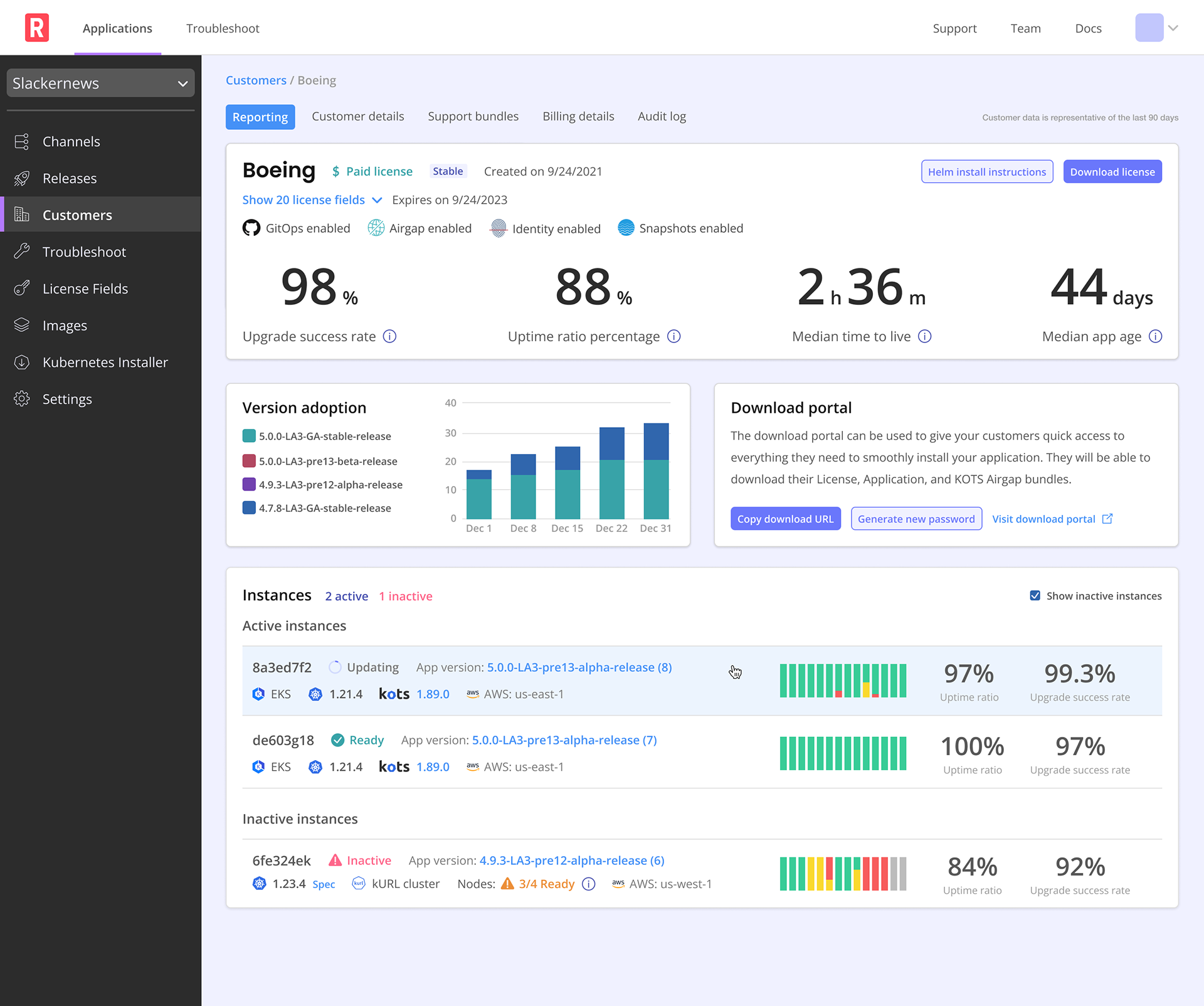
Task: Click info icon beside Upgrade success rate
Action: click(389, 337)
